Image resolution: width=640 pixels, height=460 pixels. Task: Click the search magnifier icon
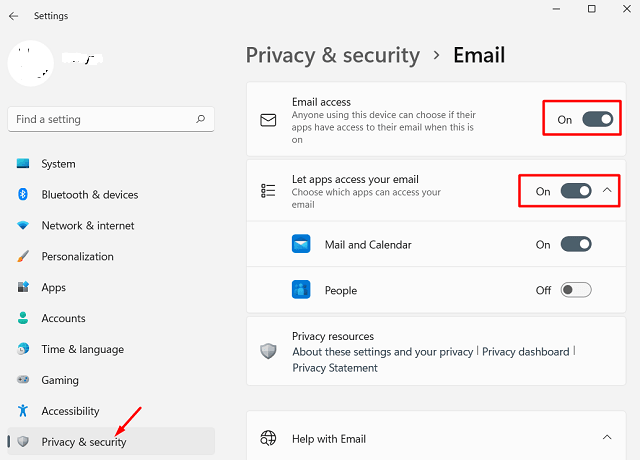201,119
